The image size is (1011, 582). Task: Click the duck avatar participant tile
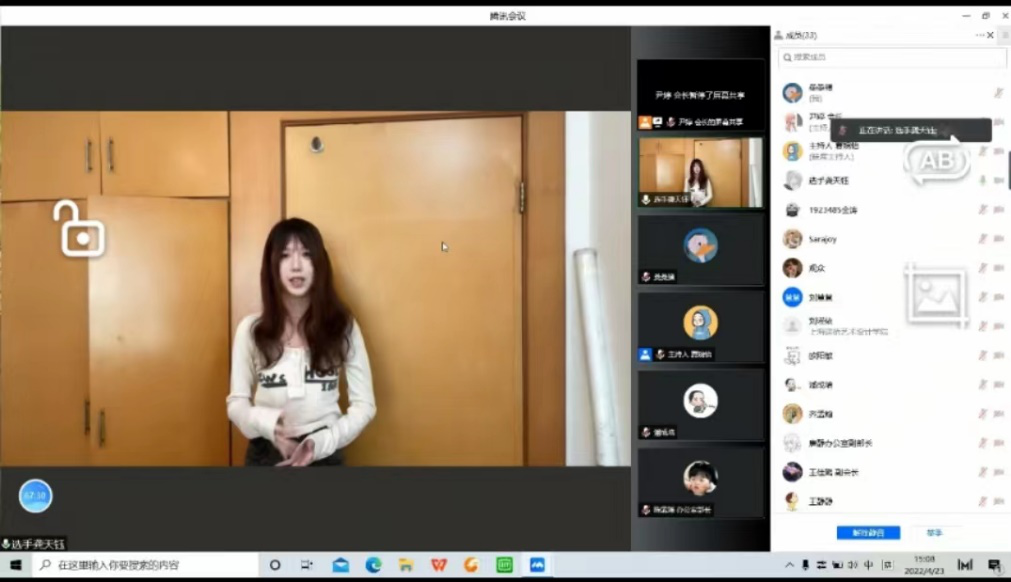[x=700, y=245]
